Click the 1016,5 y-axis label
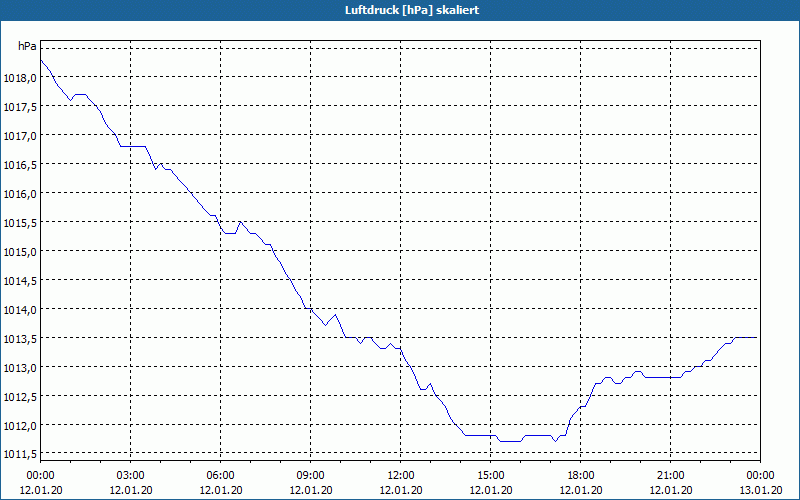Screen dimensions: 800x500 tap(20, 165)
